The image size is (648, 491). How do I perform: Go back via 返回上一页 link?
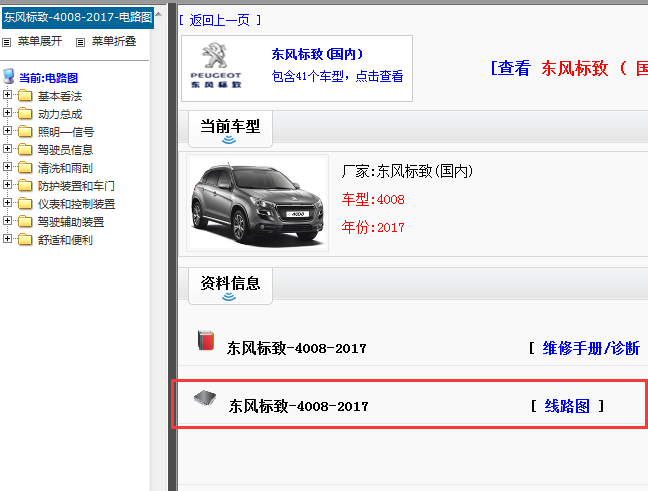coord(220,20)
